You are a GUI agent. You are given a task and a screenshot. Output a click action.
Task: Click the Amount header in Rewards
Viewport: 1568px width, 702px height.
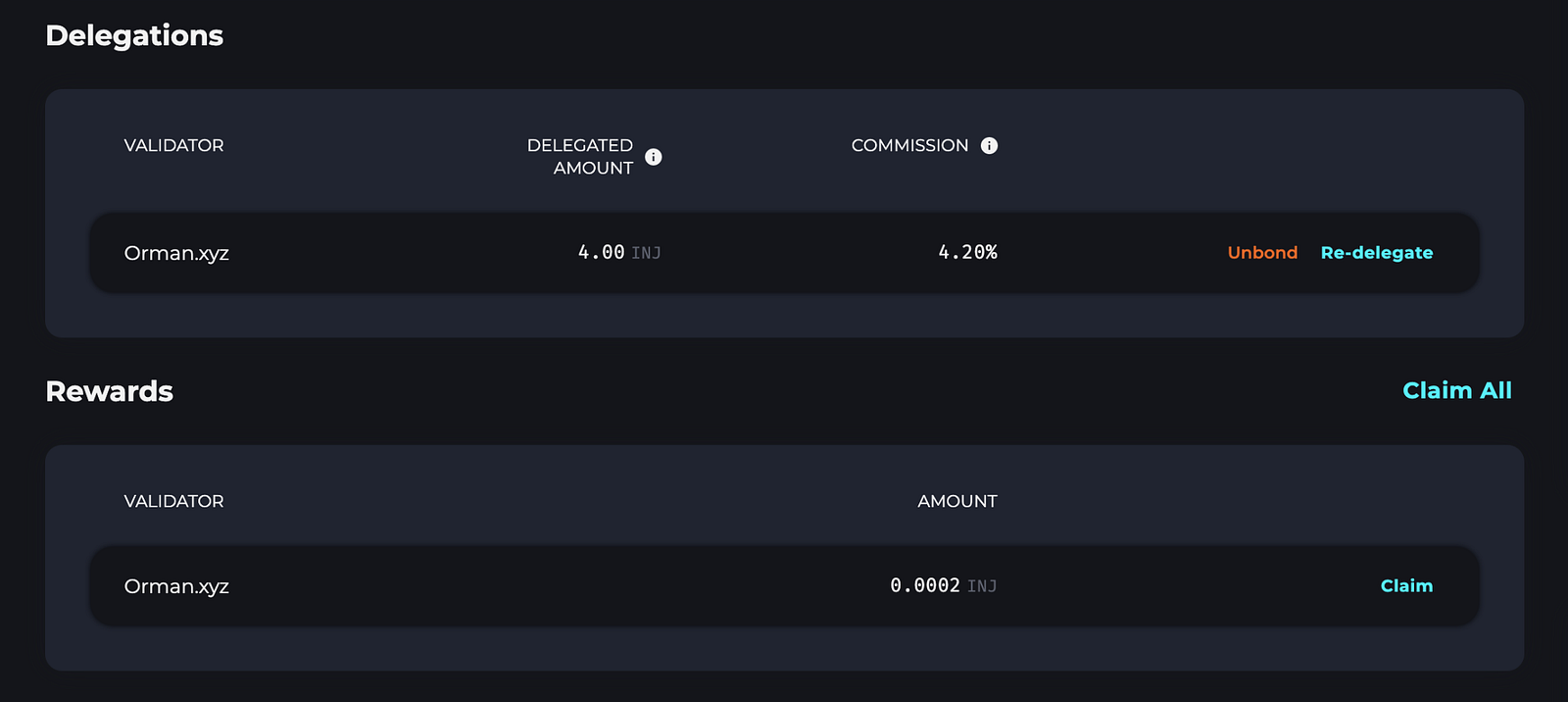pos(956,502)
